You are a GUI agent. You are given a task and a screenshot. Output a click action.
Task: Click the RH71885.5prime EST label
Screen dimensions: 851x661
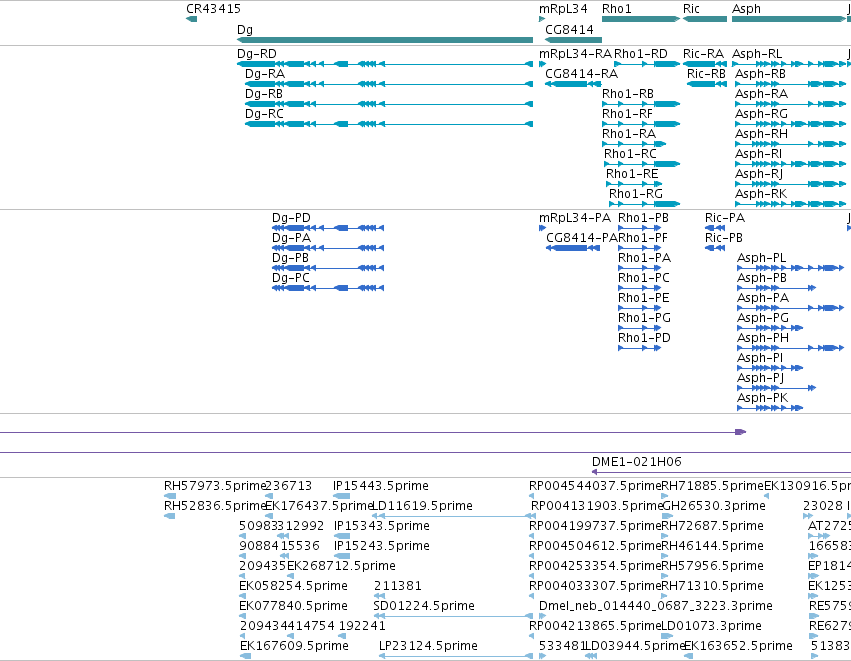coord(712,486)
